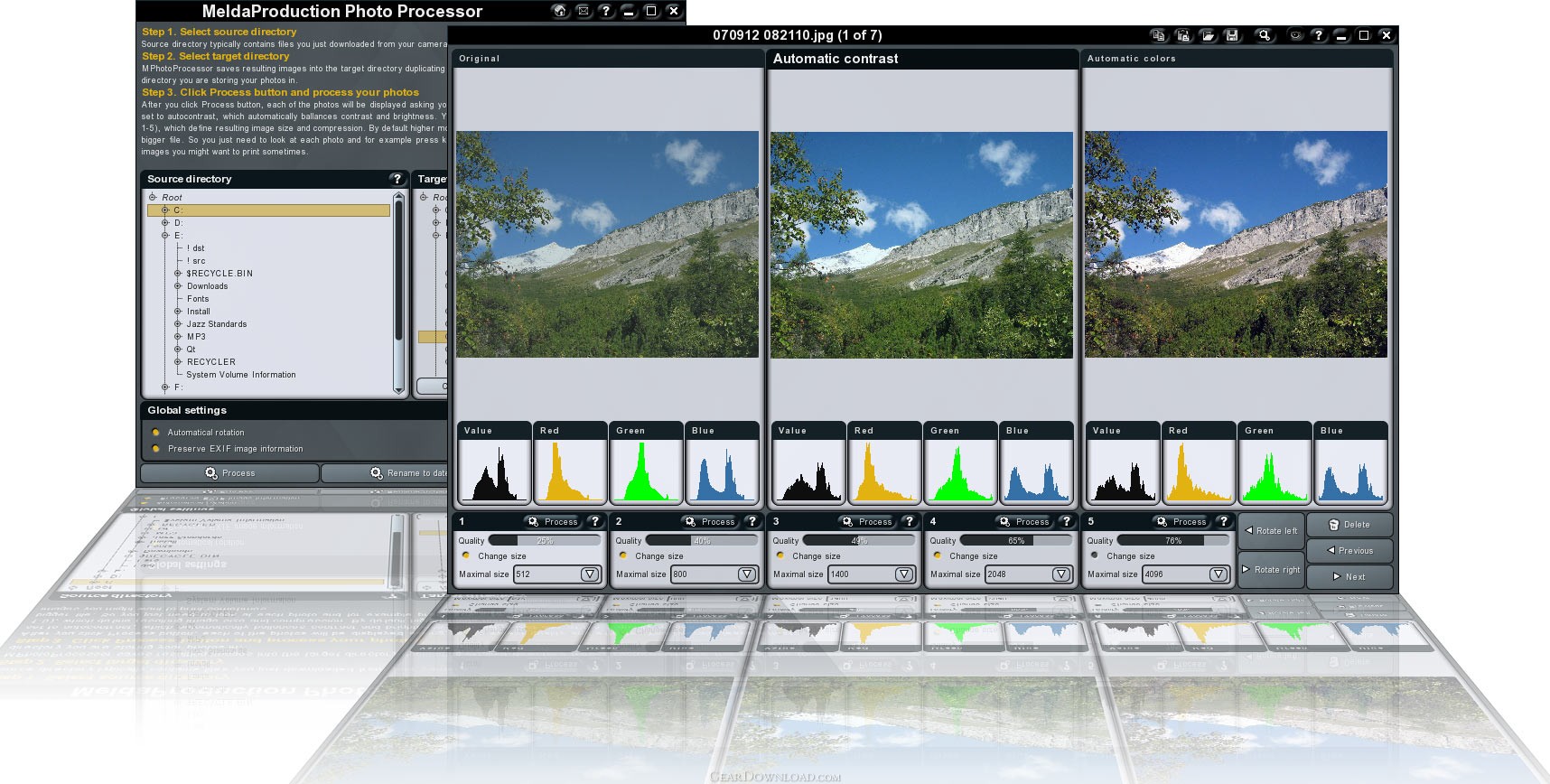Click the envelope email icon in Photo Processor window

tap(584, 11)
